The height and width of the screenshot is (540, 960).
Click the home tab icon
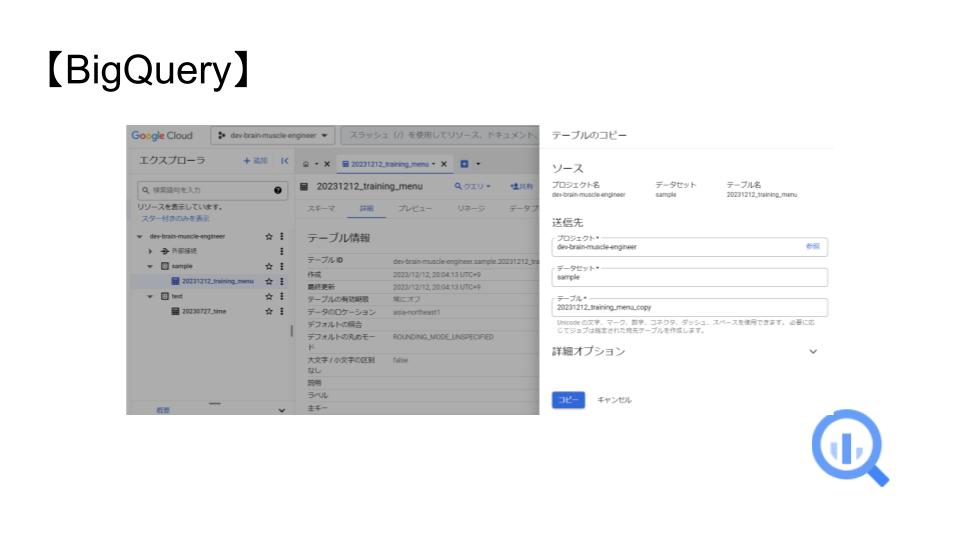306,164
